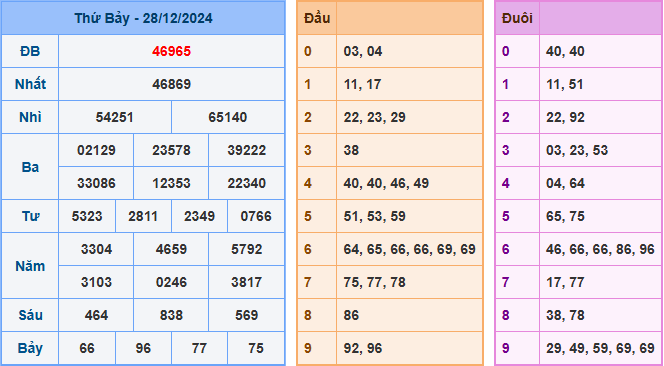This screenshot has width=664, height=366.
Task: Select Tư prize number 0766
Action: (256, 216)
